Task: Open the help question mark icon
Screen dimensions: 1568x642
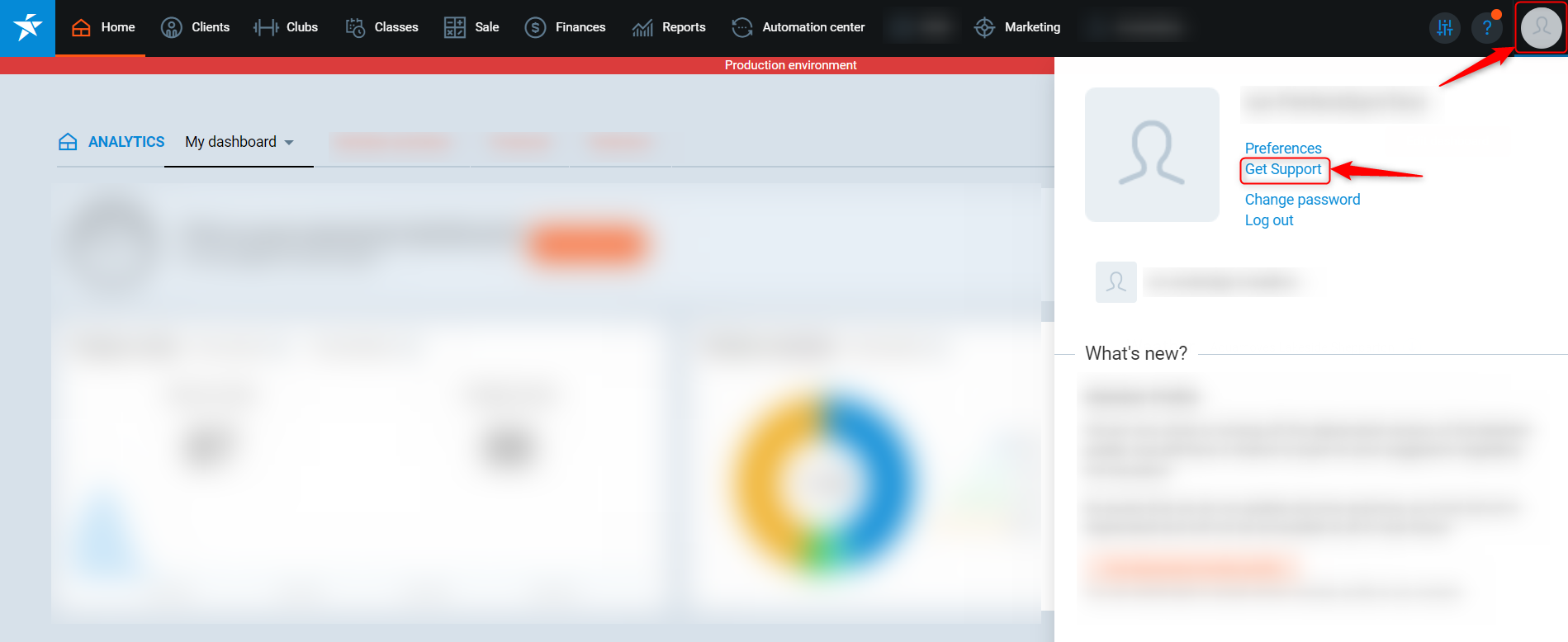Action: 1486,28
